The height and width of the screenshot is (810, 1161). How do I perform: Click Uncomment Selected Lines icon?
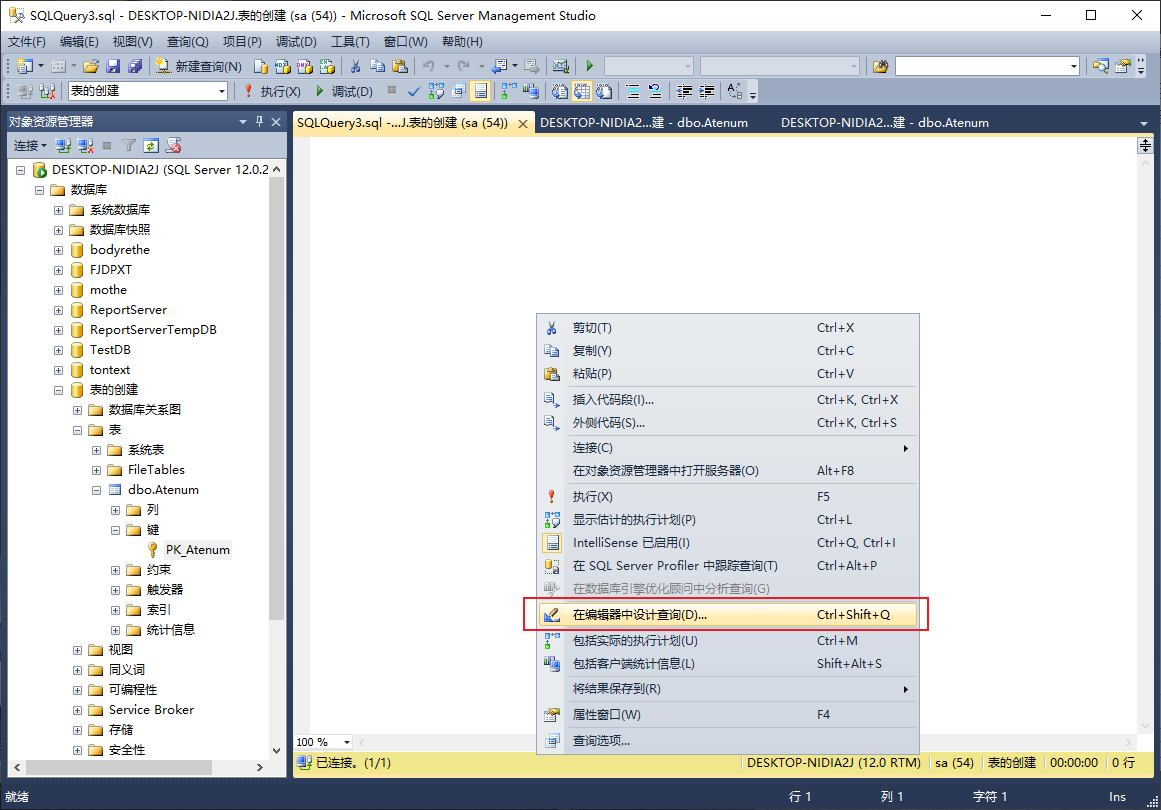[655, 91]
